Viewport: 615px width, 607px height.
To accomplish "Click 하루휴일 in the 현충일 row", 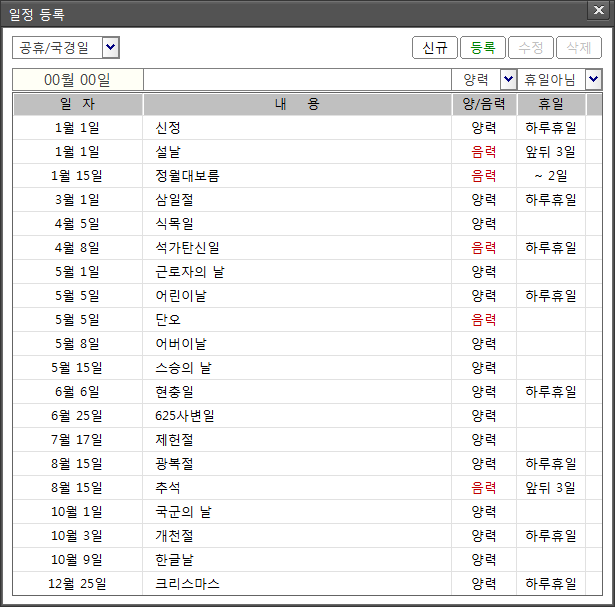I will point(551,392).
